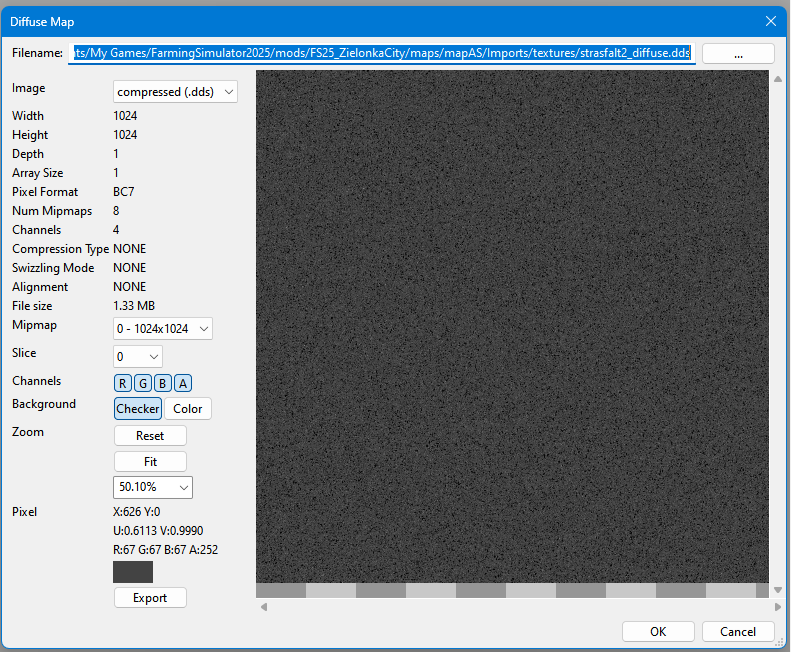Click the Pixel Format value BC7
791x652 pixels.
tap(124, 192)
